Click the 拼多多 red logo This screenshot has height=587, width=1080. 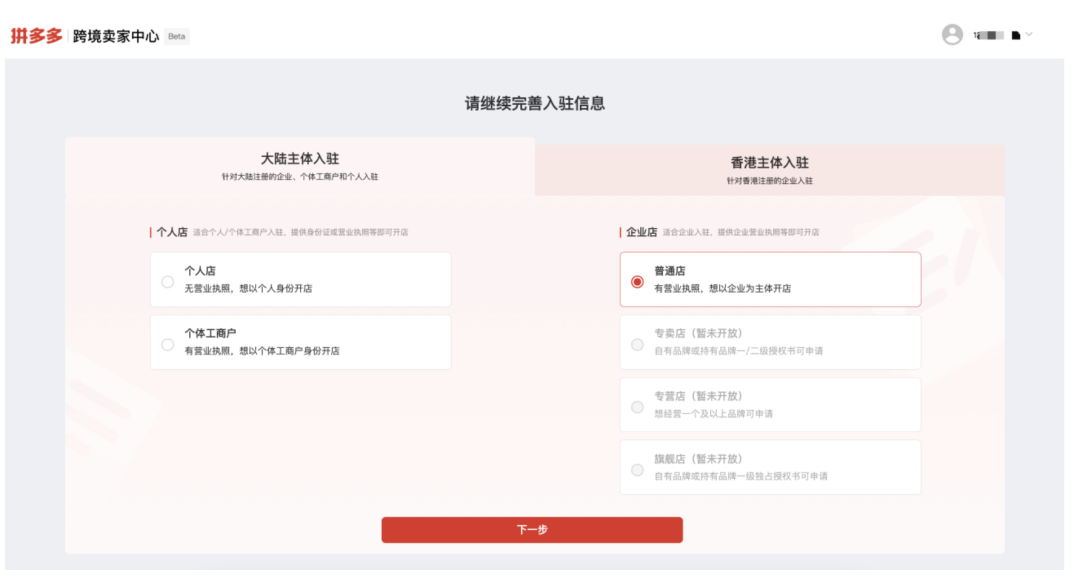tap(36, 36)
